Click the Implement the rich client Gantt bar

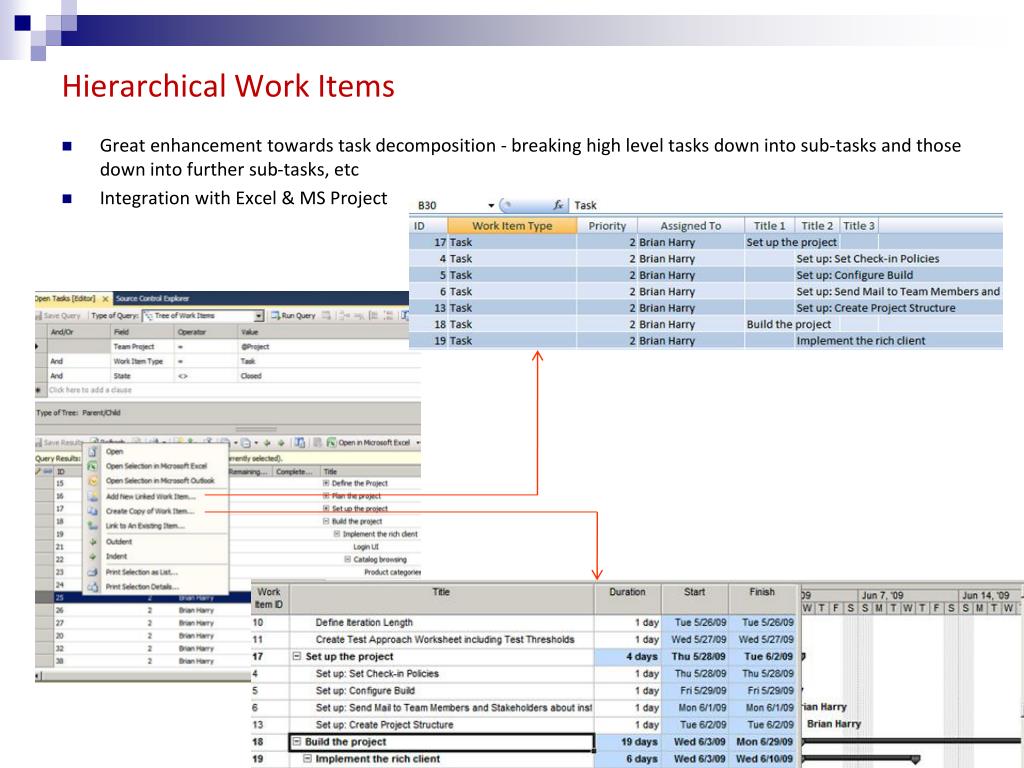tap(861, 758)
